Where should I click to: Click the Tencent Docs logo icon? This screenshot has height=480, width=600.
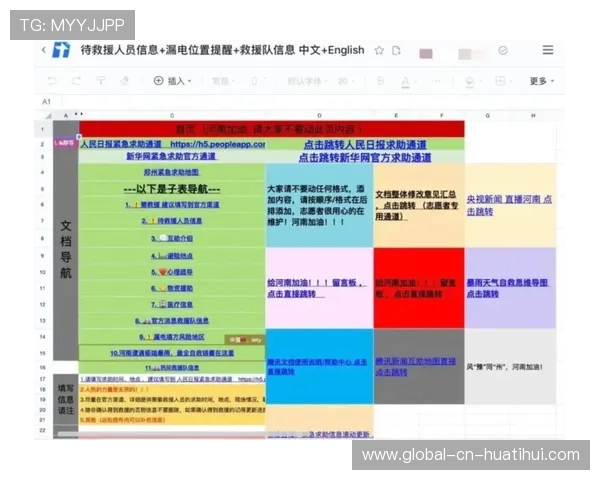[61, 50]
